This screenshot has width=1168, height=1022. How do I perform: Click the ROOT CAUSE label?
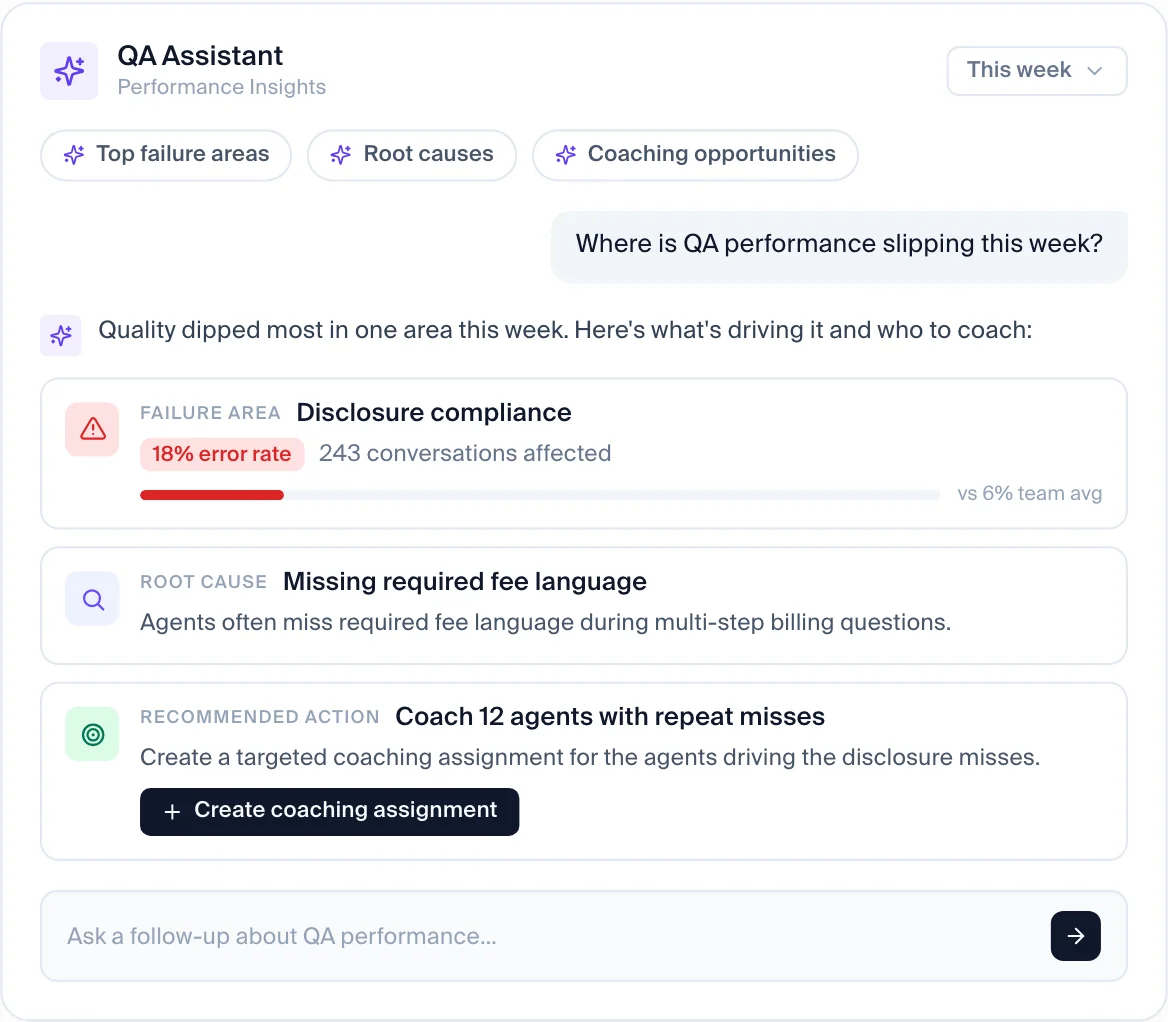(x=203, y=582)
